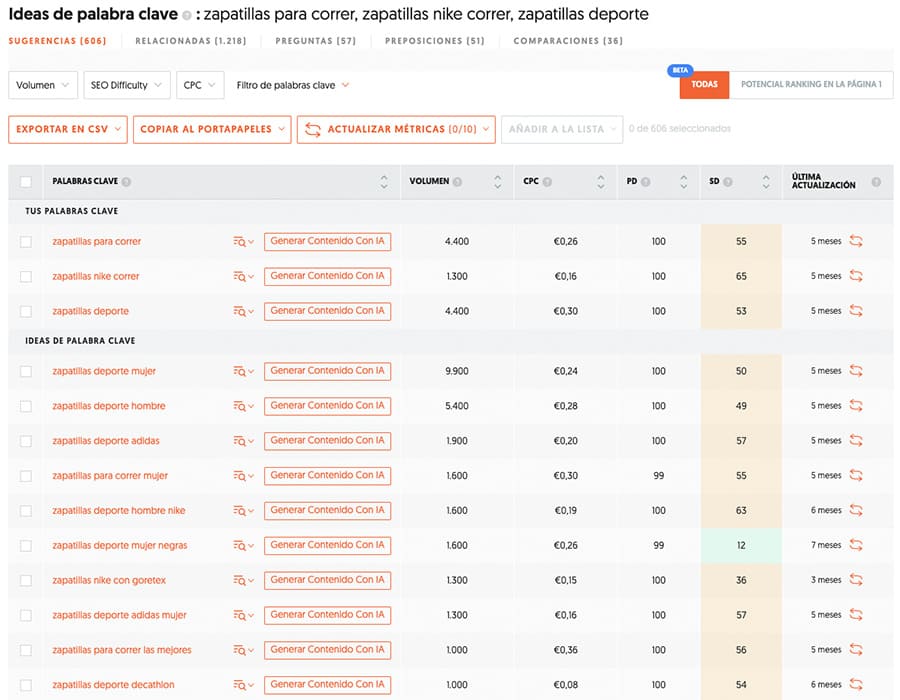Open Exportar en CSV dropdown
900x700 pixels.
click(x=68, y=129)
